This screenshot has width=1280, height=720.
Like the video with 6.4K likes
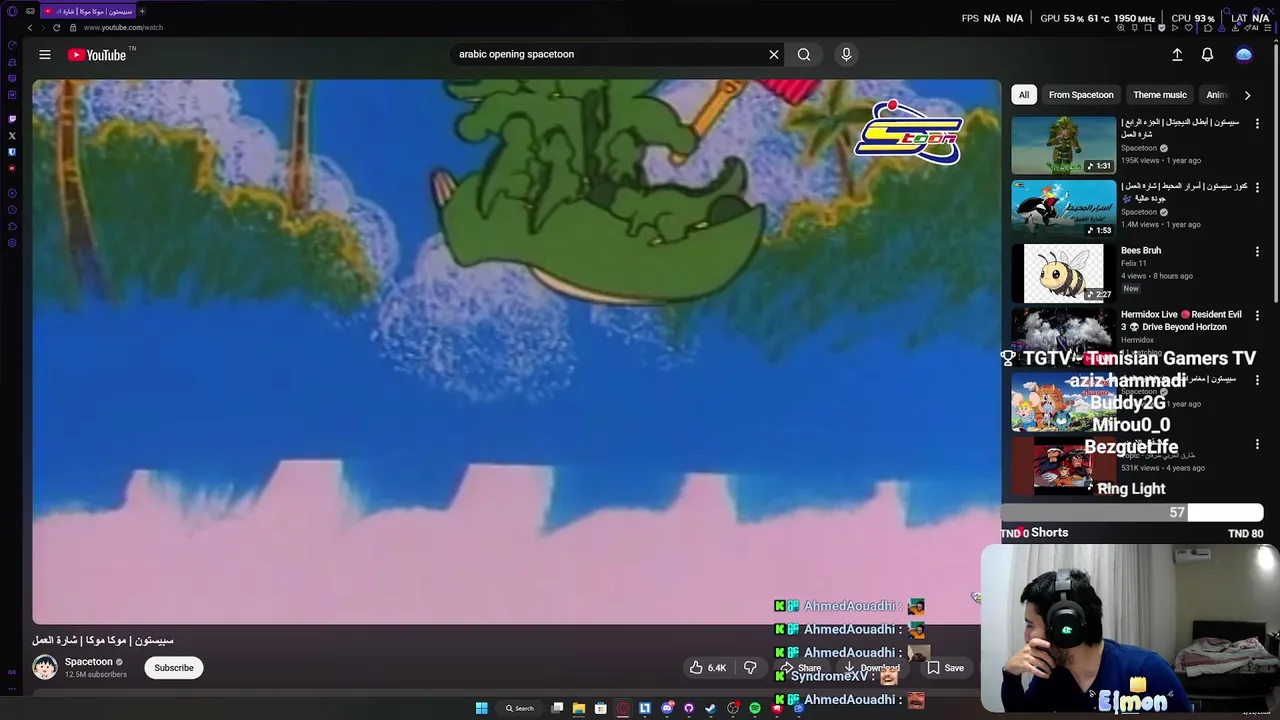(708, 668)
